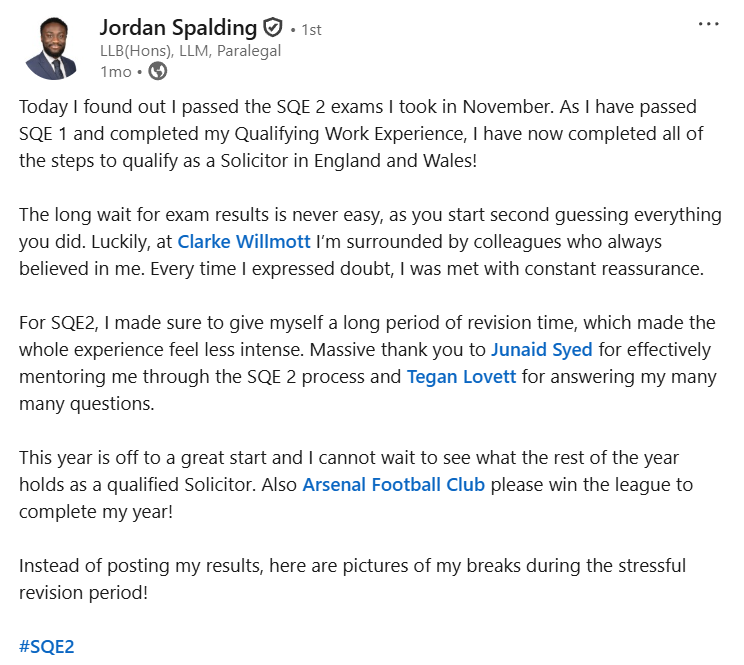Click the verified badge beside Jordan Spalding

point(272,28)
